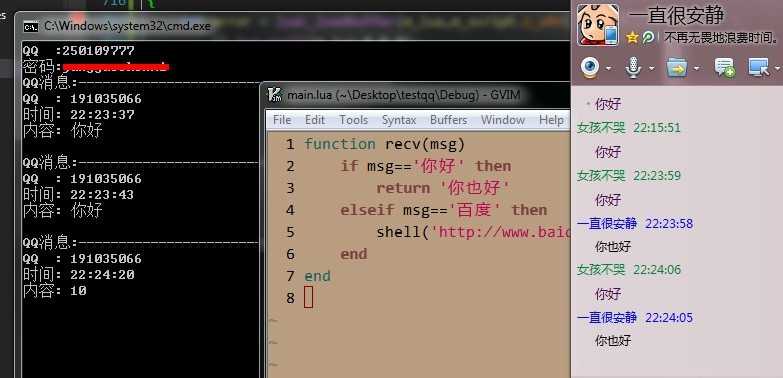This screenshot has height=378, width=783.
Task: Click the chat header '一直很安静 22:24:05'
Action: click(635, 318)
